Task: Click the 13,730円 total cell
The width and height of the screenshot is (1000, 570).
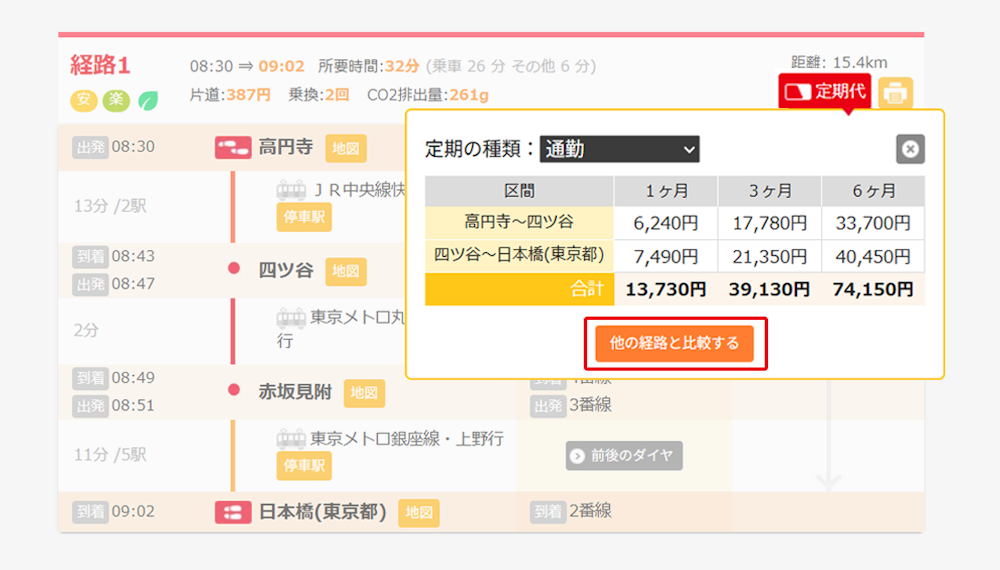Action: 666,289
